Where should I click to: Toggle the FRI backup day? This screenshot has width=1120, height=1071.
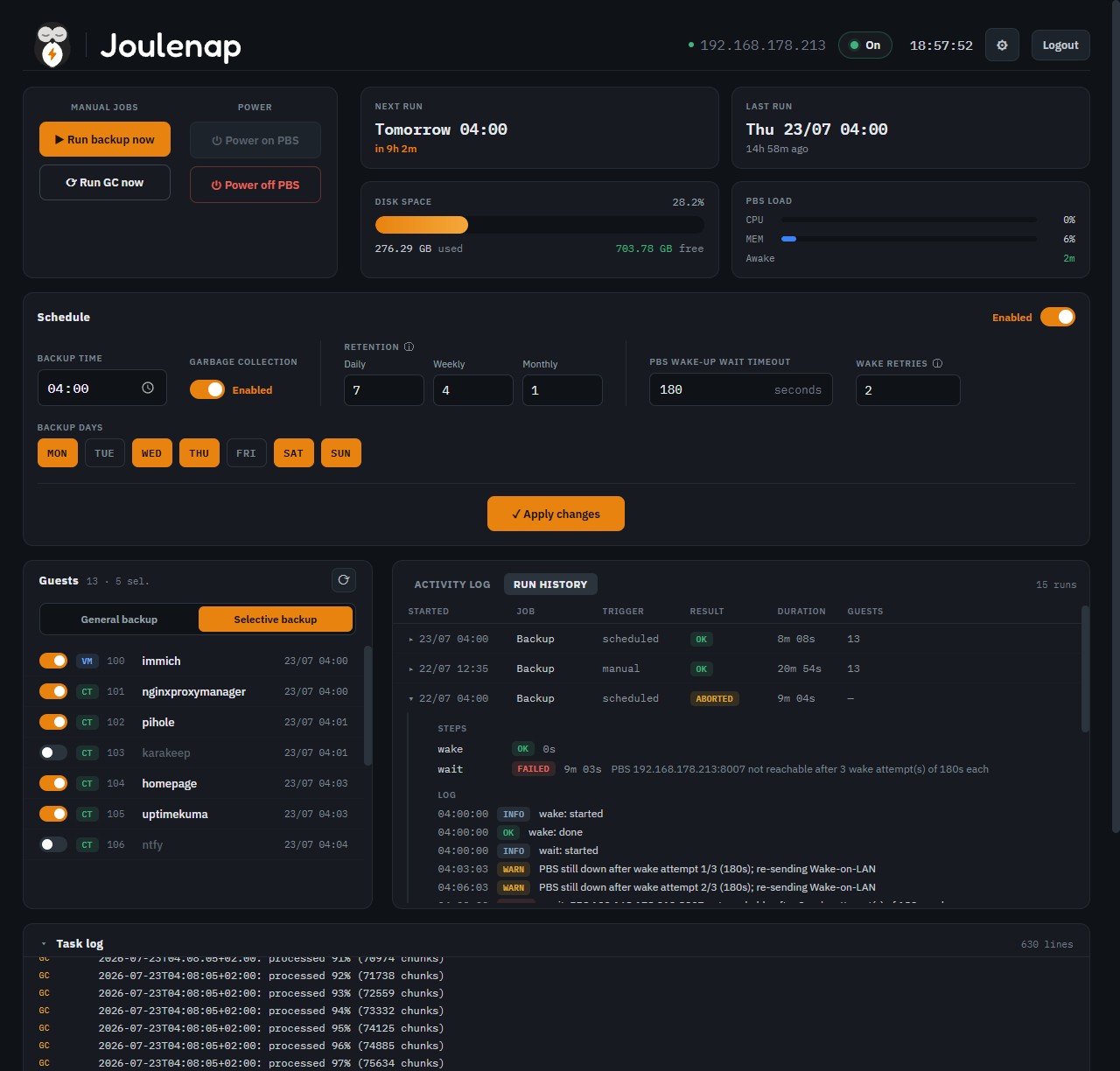[x=246, y=453]
